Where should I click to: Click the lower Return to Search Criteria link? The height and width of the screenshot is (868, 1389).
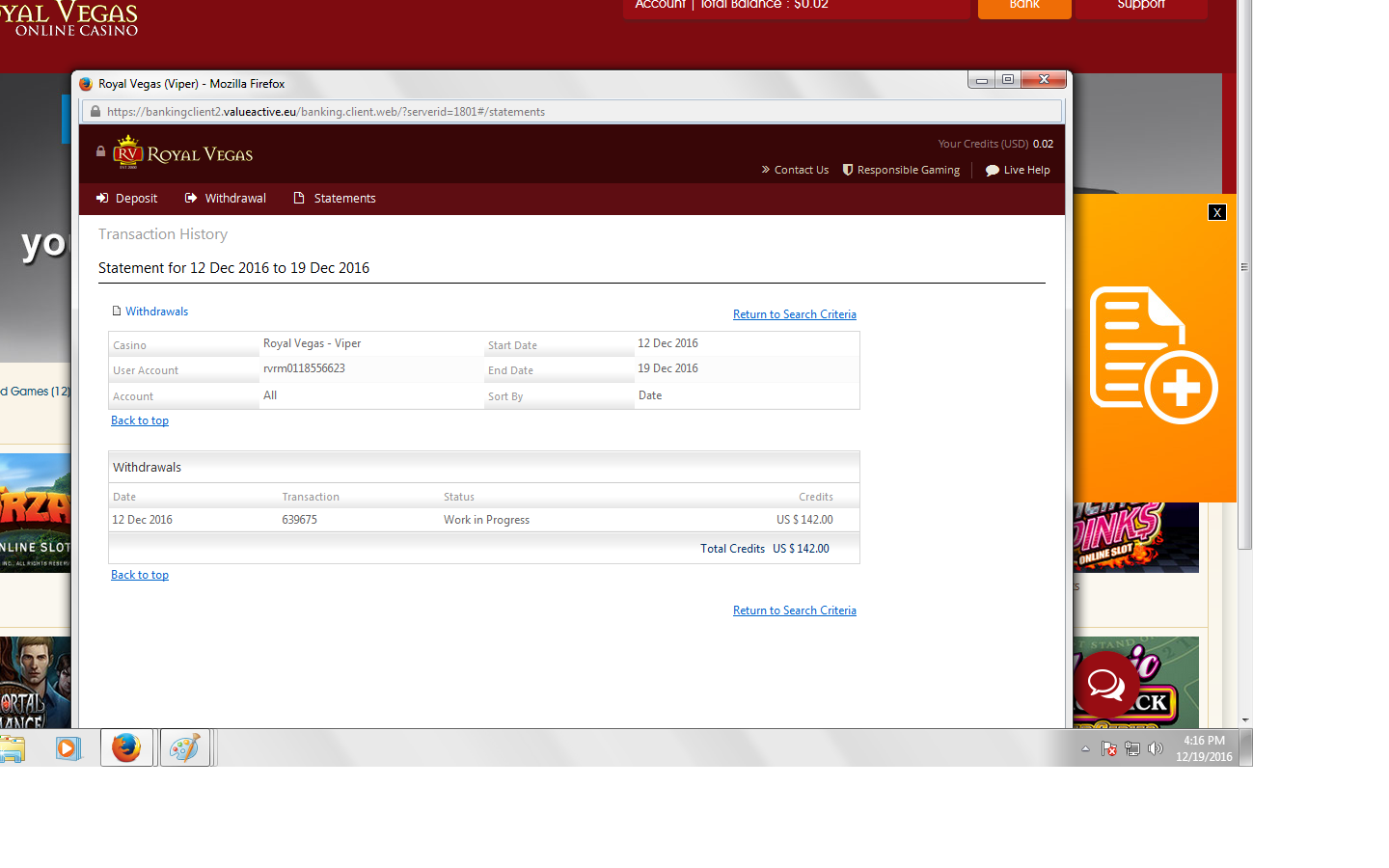(x=795, y=610)
